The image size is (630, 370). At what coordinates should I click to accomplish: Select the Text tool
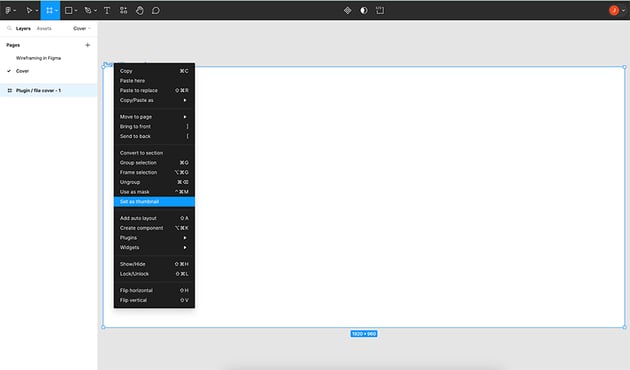(107, 10)
